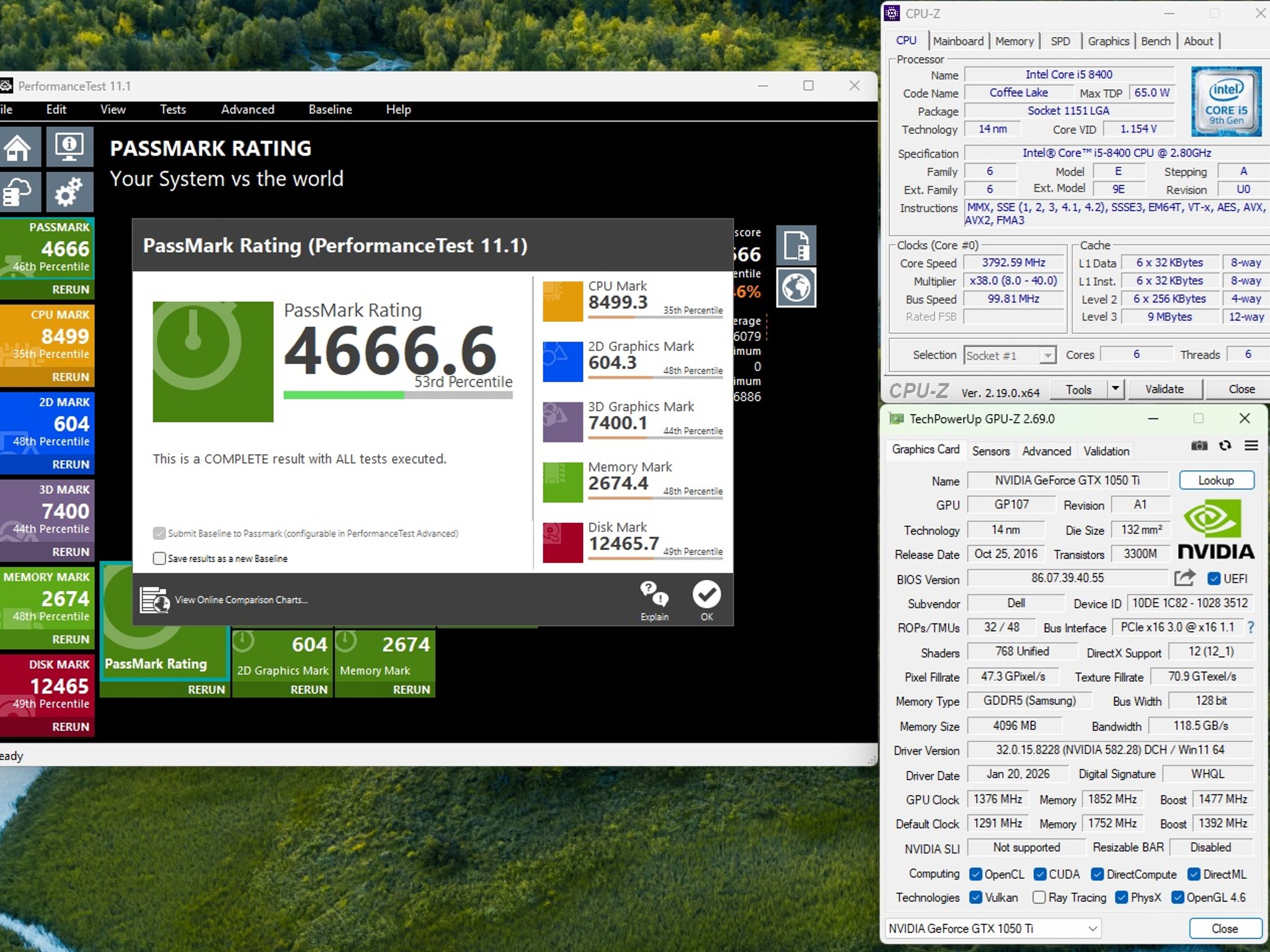This screenshot has height=952, width=1270.
Task: Click the CPU-Z title bar app icon
Action: coord(892,13)
